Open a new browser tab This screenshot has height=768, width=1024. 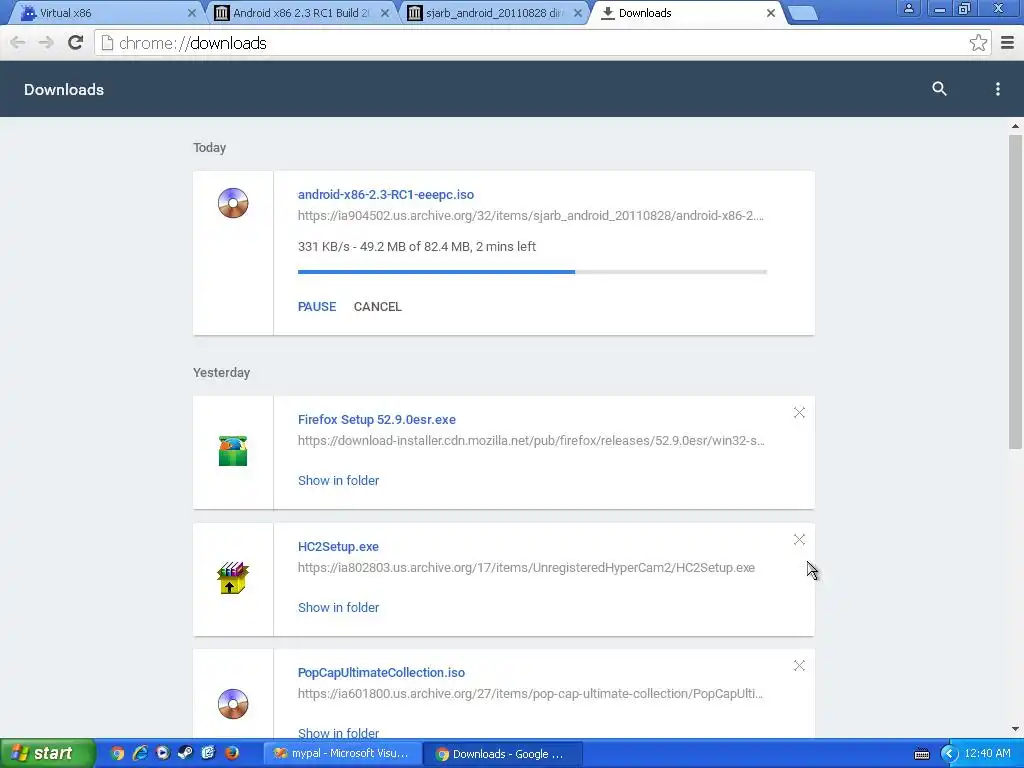tap(803, 14)
